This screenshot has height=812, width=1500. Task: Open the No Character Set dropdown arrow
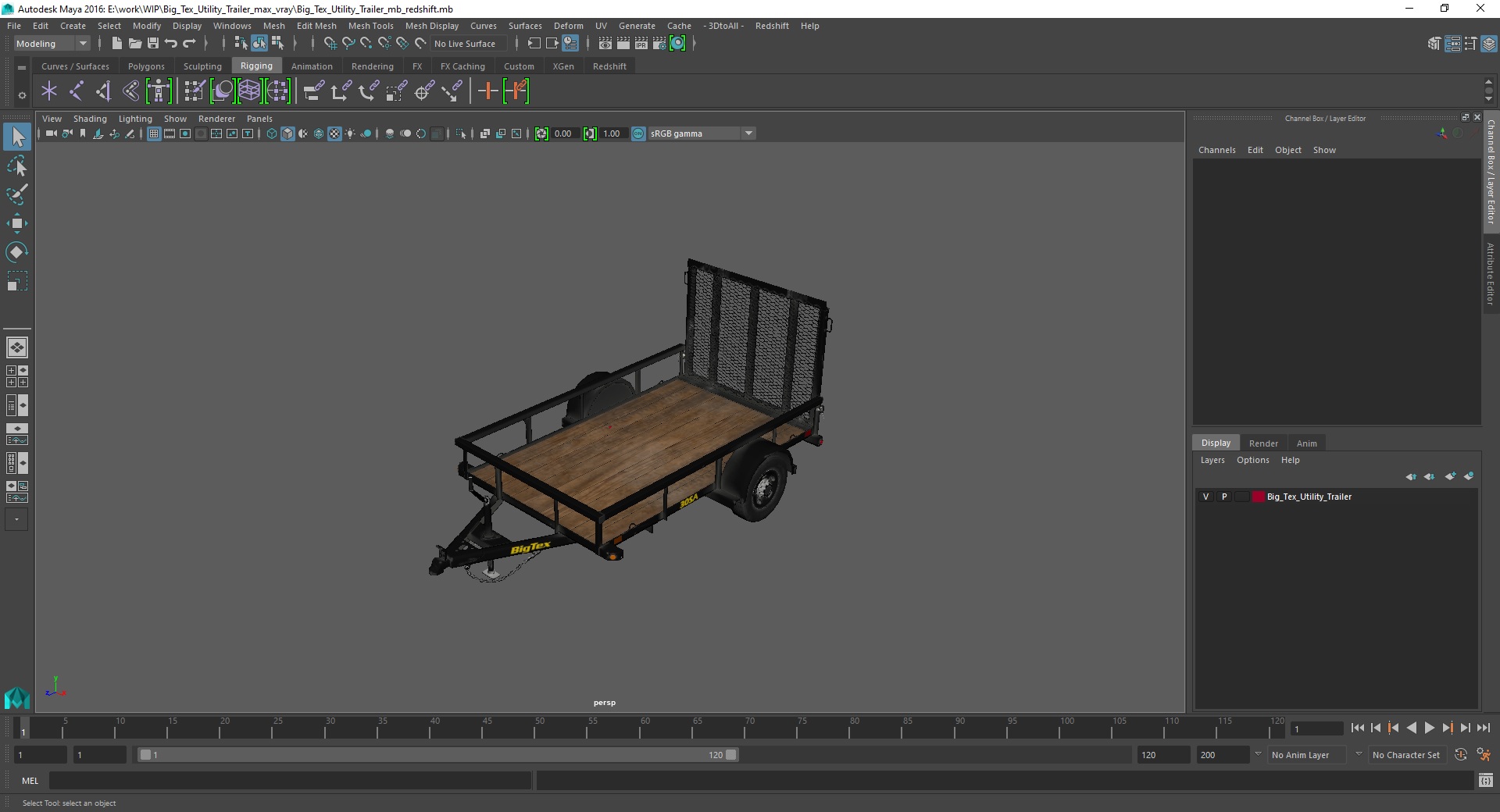pos(1359,754)
